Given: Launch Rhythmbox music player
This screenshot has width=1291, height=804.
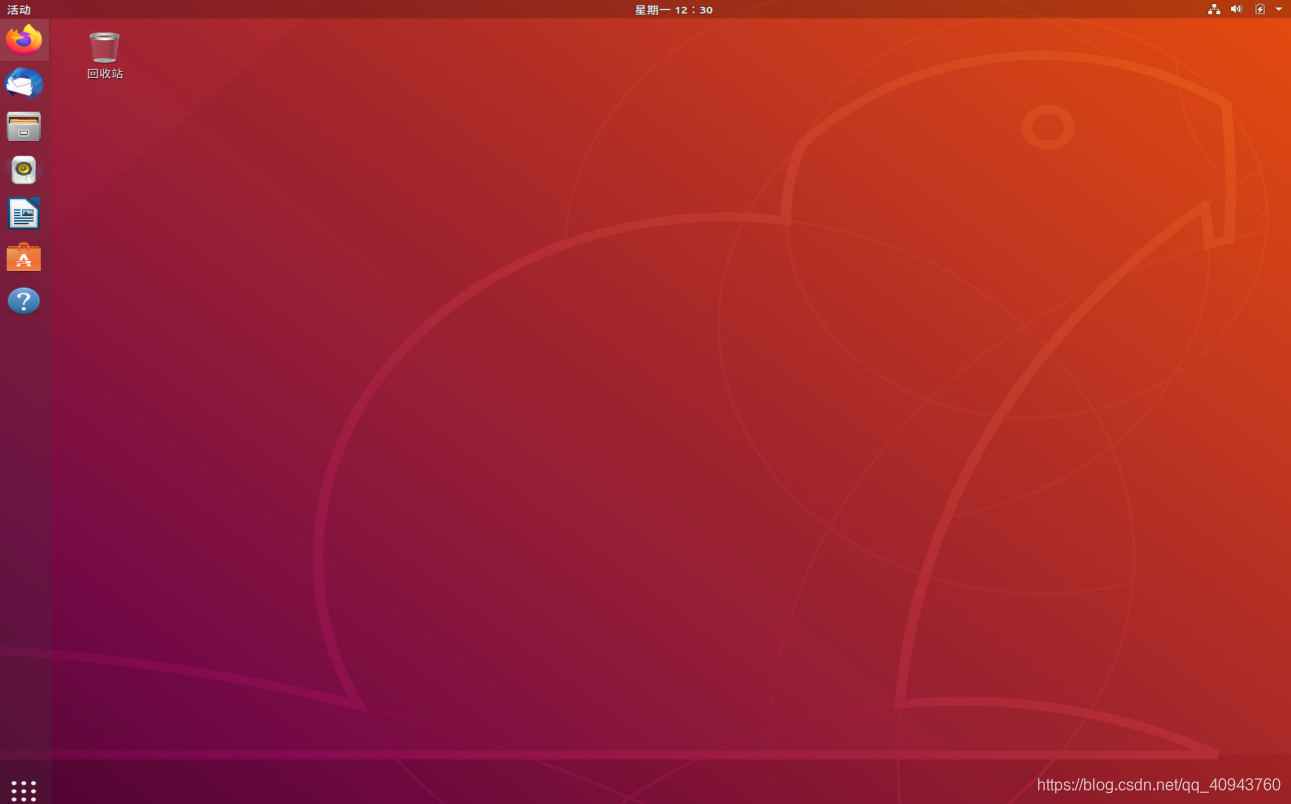Looking at the screenshot, I should point(24,170).
